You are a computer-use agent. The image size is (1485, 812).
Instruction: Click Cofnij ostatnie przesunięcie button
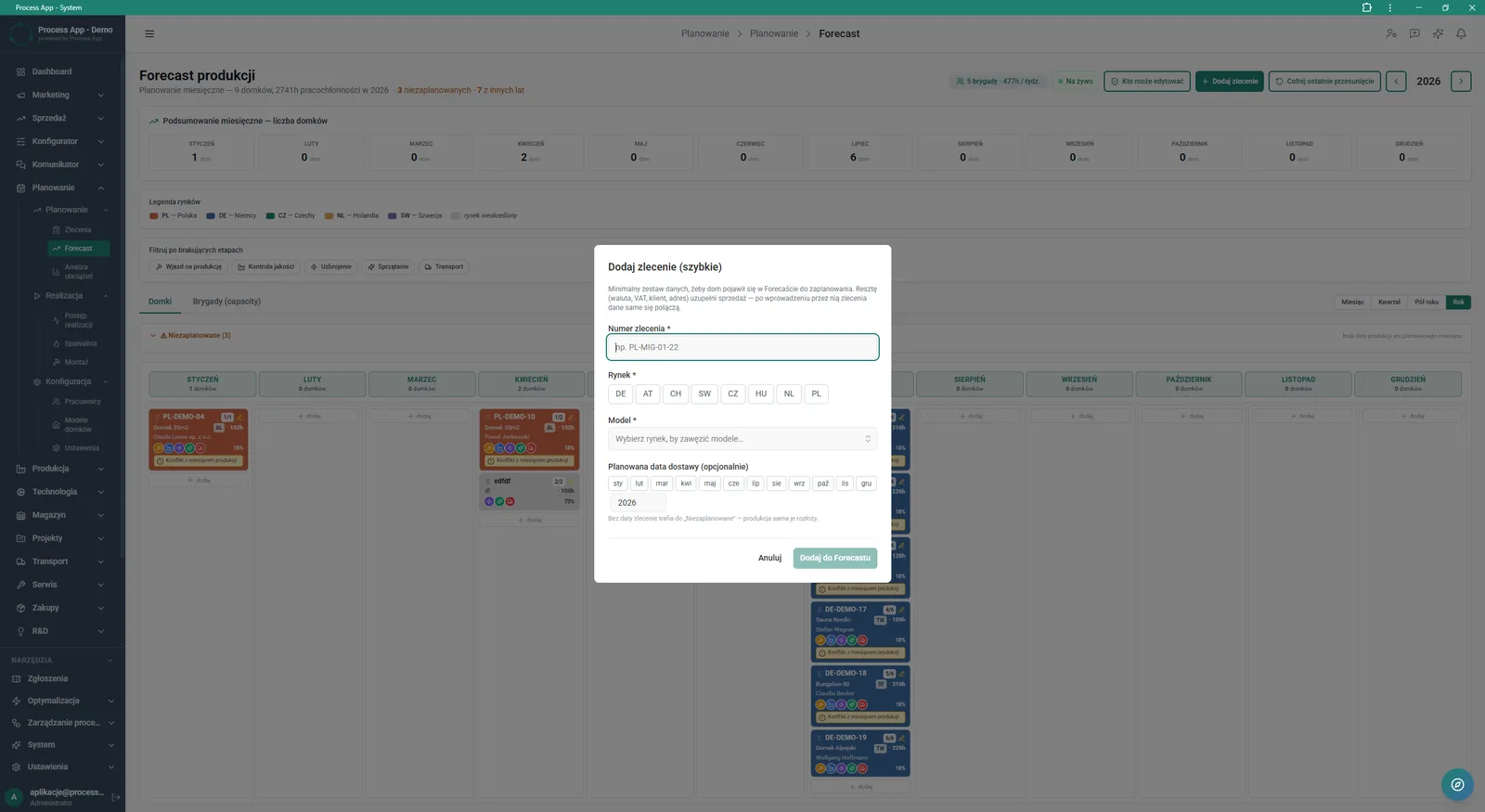[x=1324, y=82]
